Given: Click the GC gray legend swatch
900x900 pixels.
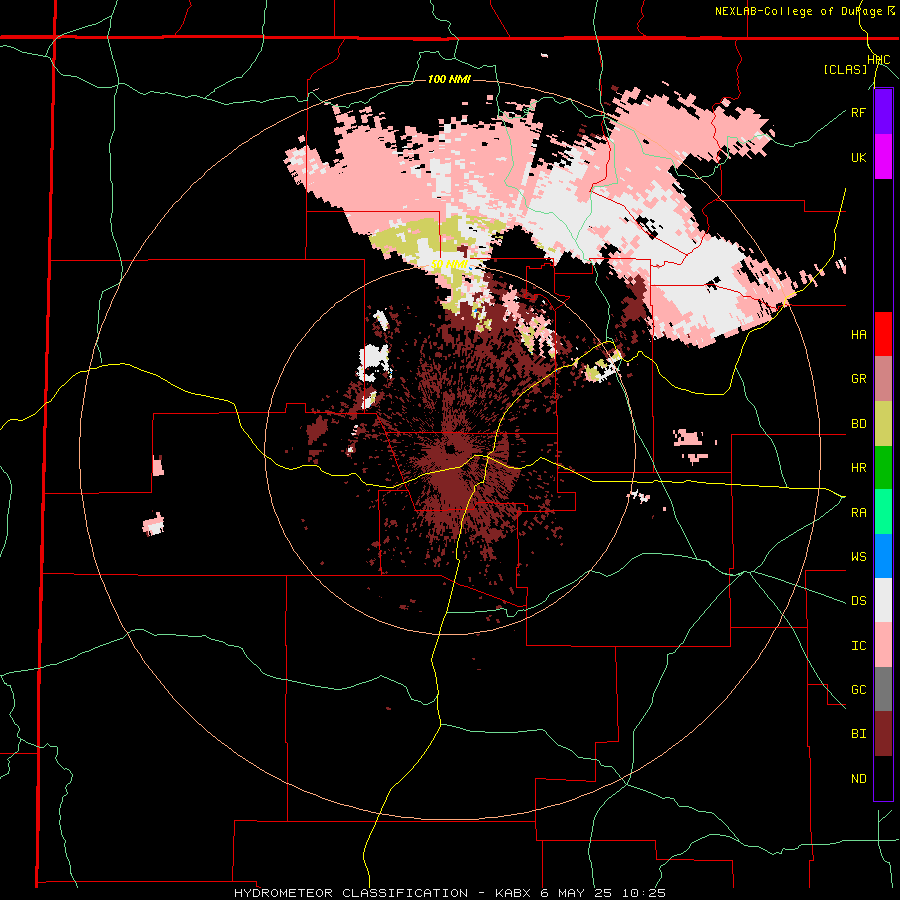Looking at the screenshot, I should click(883, 689).
